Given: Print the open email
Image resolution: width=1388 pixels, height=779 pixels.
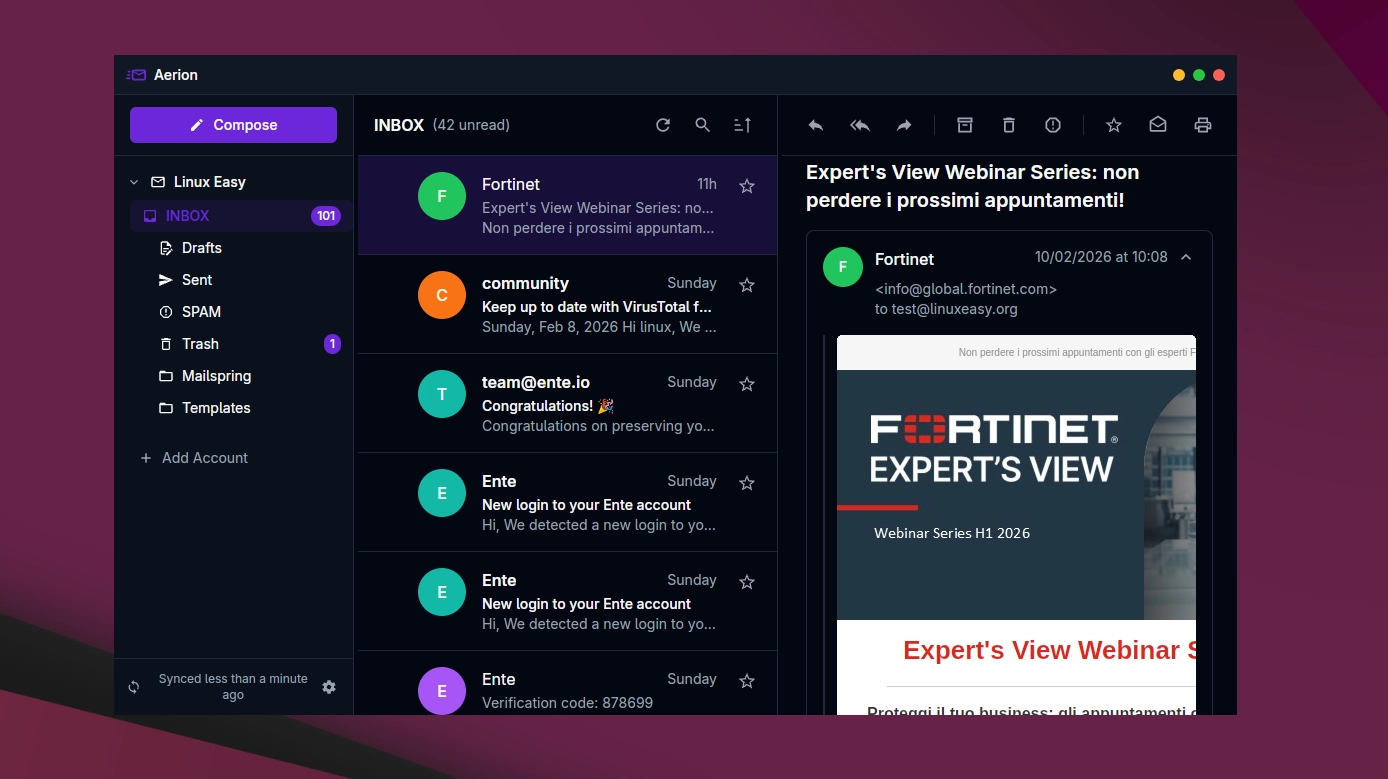Looking at the screenshot, I should 1202,125.
